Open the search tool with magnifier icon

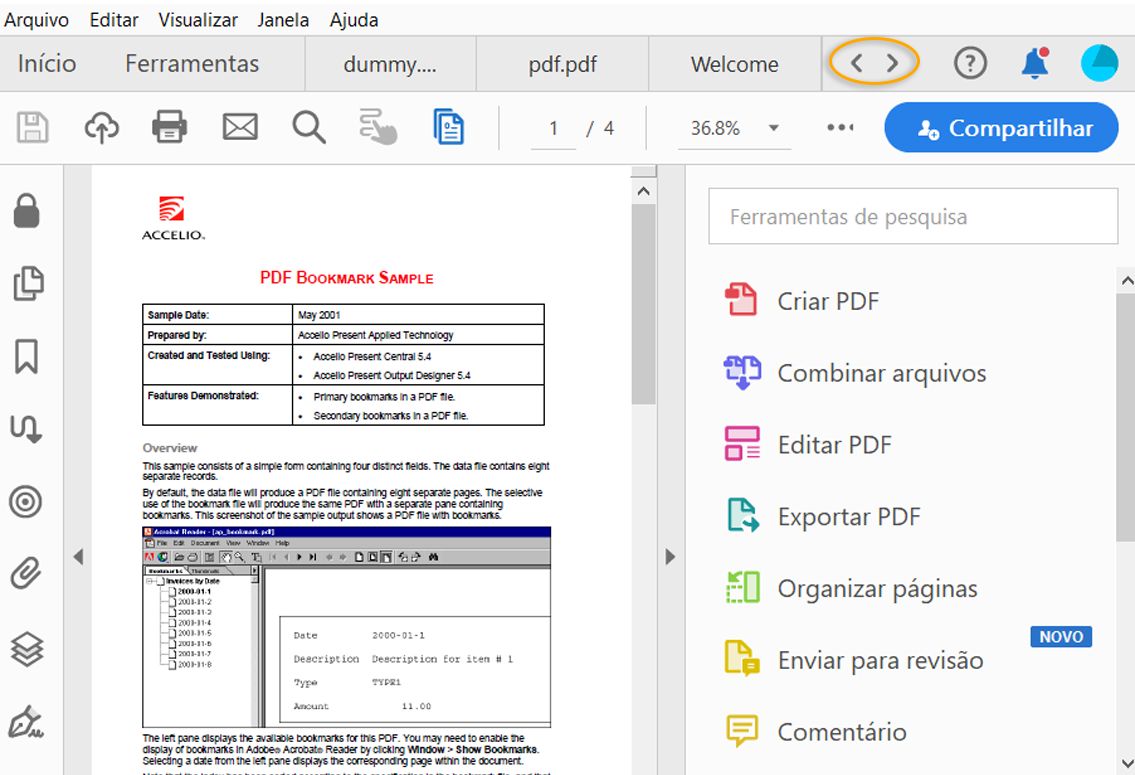click(x=307, y=127)
